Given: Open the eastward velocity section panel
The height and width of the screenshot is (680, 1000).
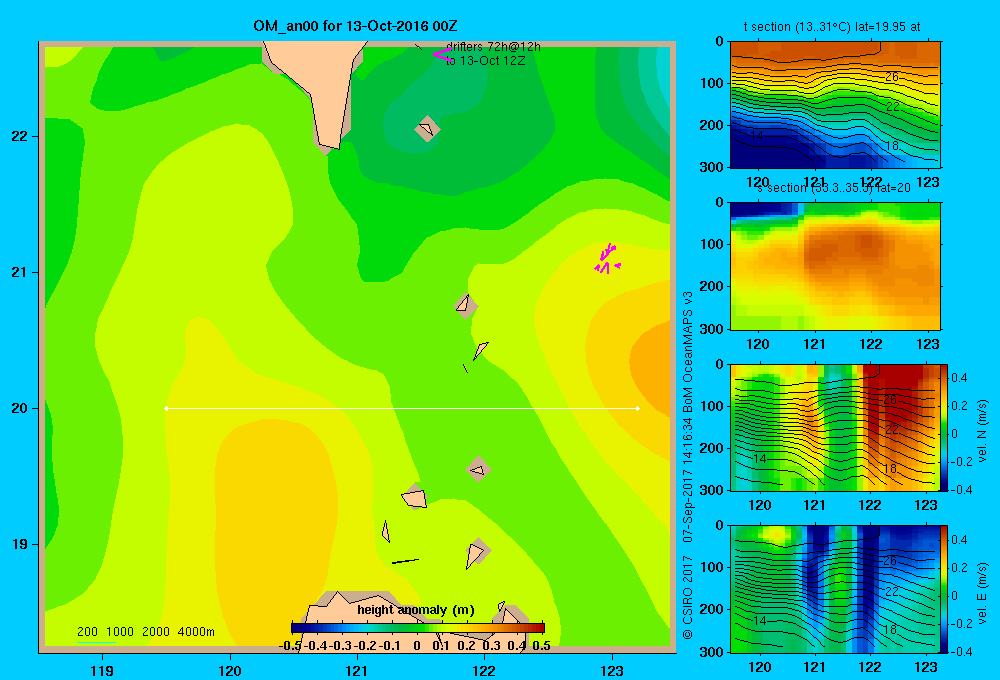Looking at the screenshot, I should click(x=835, y=589).
